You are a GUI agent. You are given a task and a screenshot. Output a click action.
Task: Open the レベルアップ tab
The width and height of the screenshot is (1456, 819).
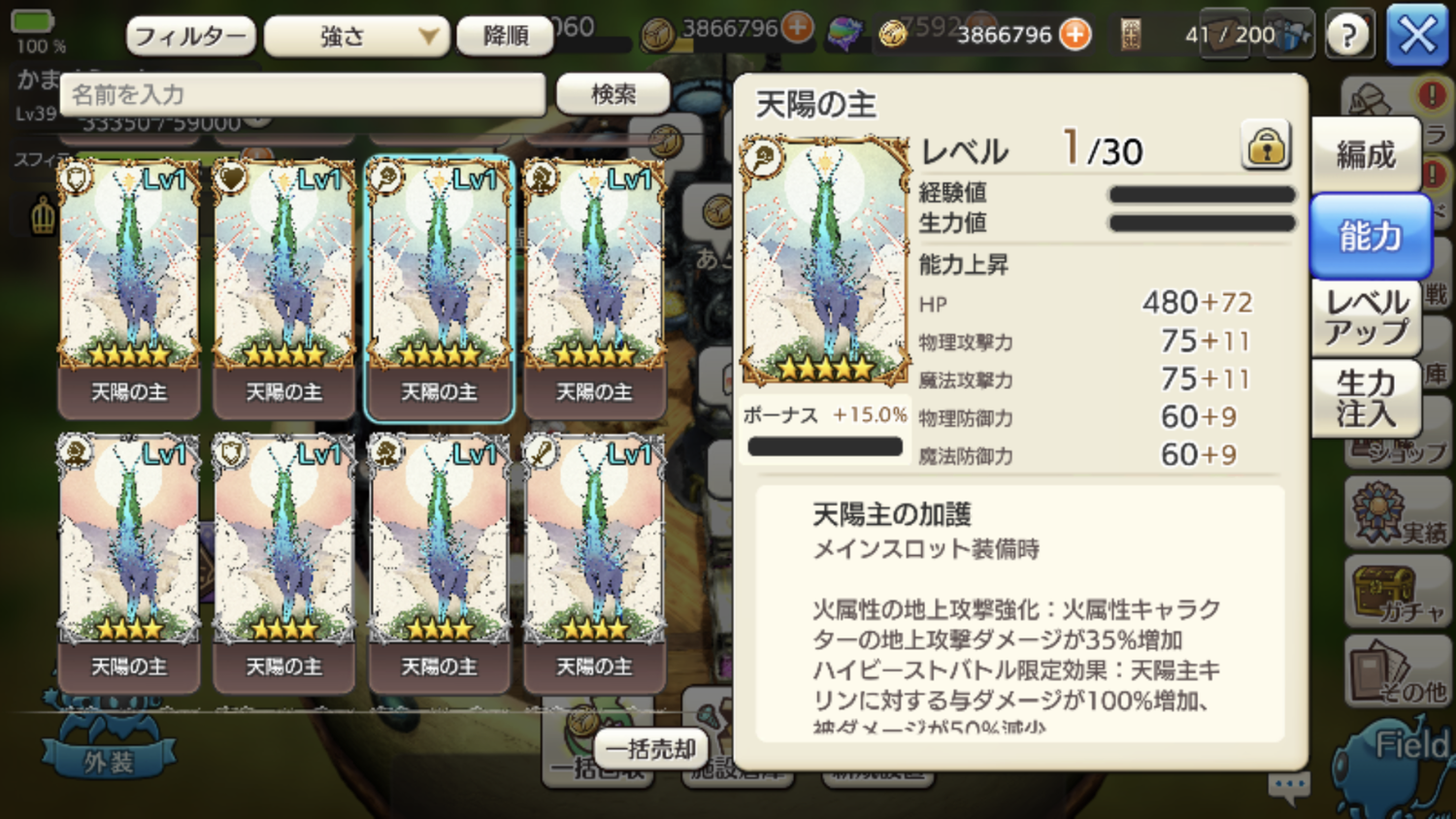tap(1367, 318)
